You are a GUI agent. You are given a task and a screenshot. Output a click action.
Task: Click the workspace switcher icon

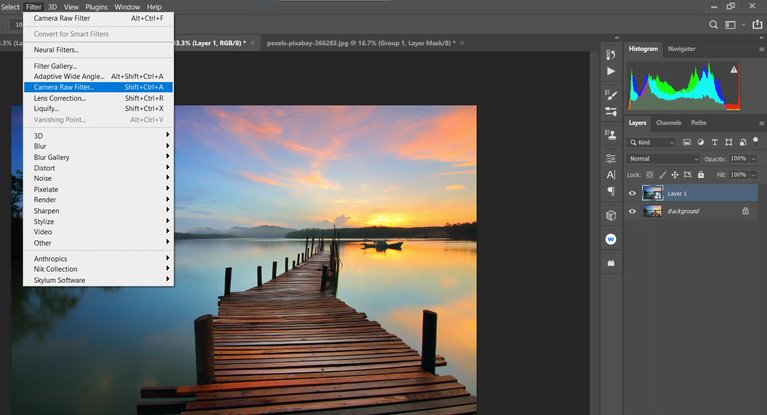730,24
